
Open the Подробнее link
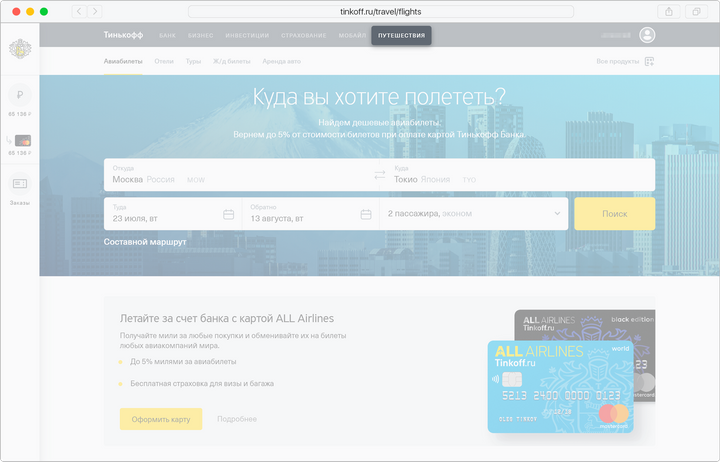pos(237,419)
